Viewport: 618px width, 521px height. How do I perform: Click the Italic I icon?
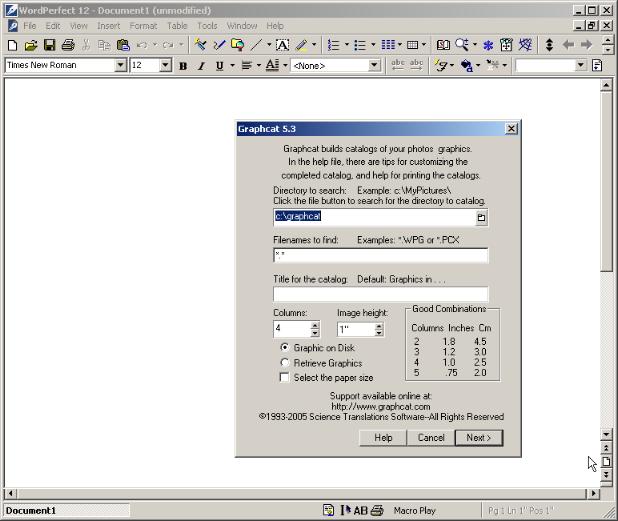tap(201, 66)
